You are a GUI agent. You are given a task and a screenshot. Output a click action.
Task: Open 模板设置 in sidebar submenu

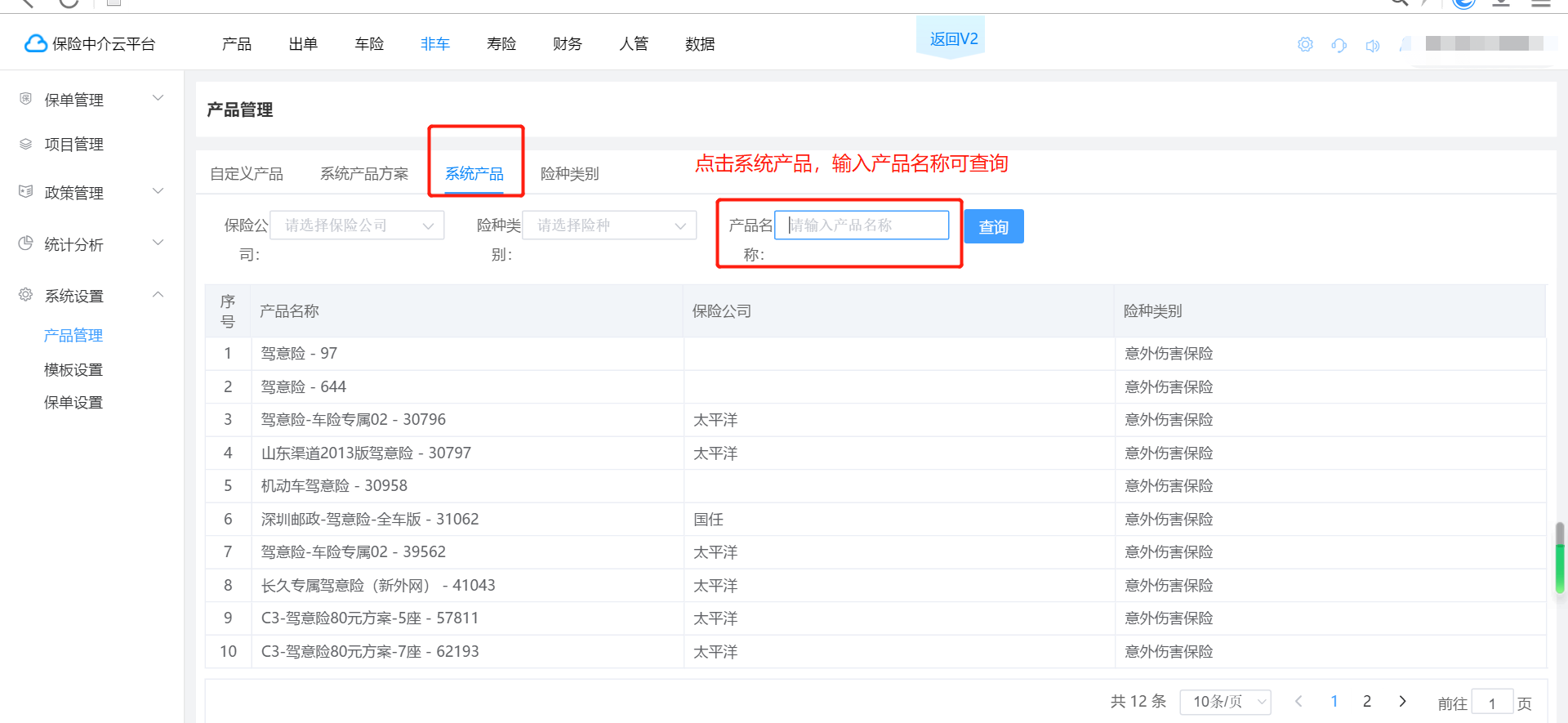click(x=73, y=370)
